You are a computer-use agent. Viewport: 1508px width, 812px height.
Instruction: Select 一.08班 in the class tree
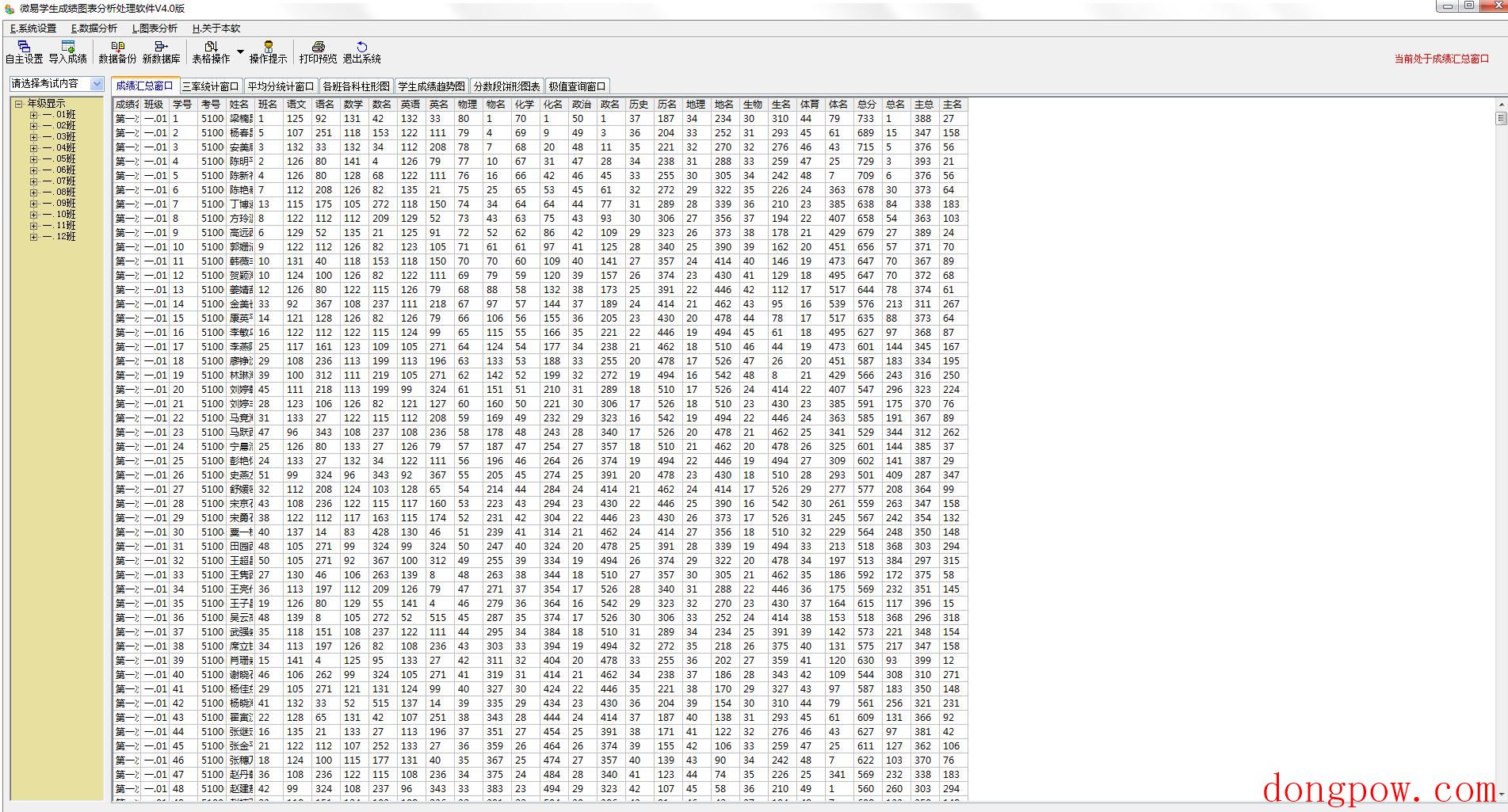[x=59, y=193]
